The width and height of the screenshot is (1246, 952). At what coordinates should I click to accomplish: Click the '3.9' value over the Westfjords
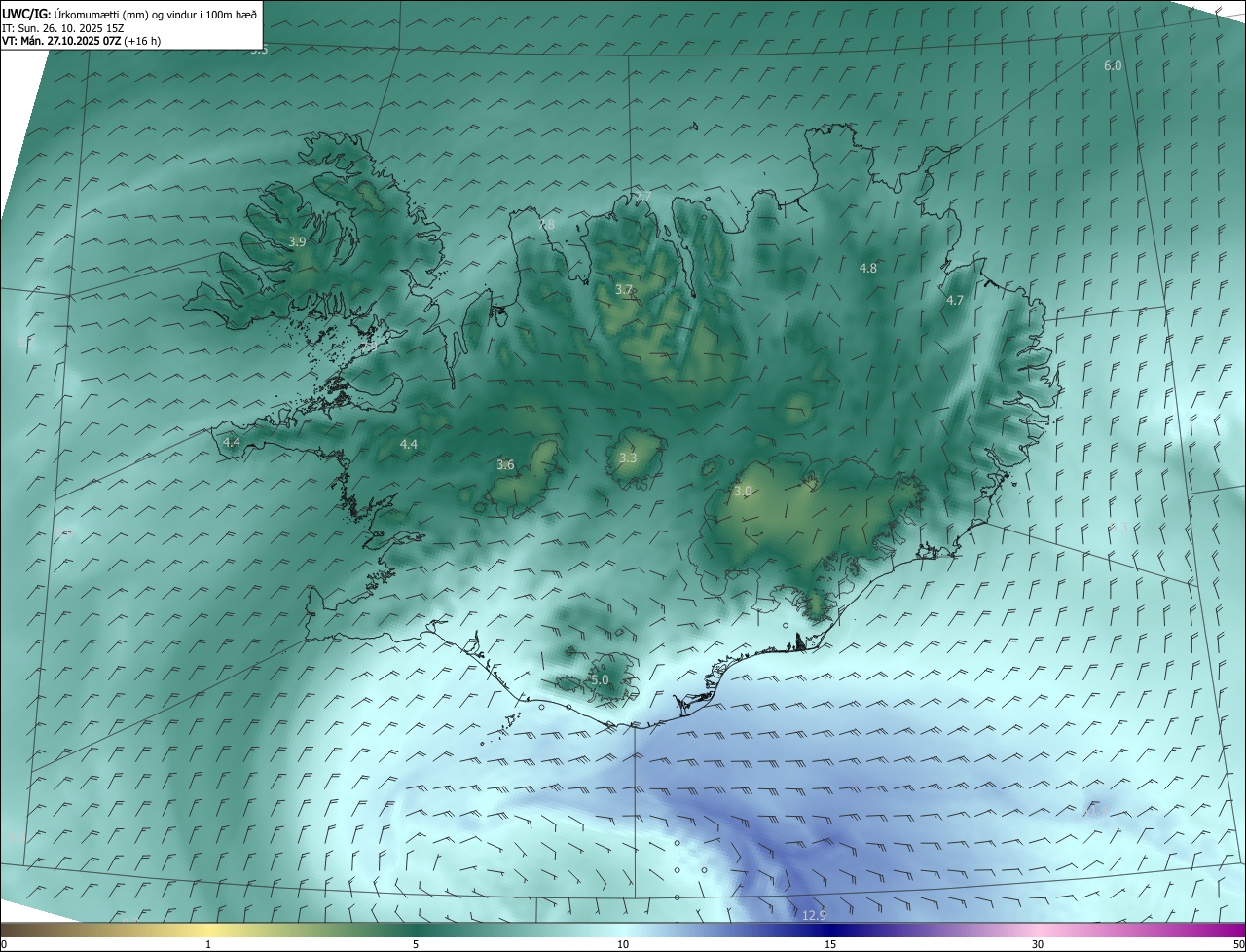298,241
